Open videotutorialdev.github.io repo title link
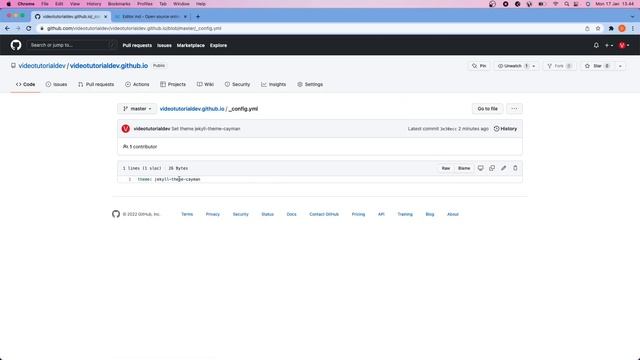Viewport: 640px width, 360px height. point(109,66)
